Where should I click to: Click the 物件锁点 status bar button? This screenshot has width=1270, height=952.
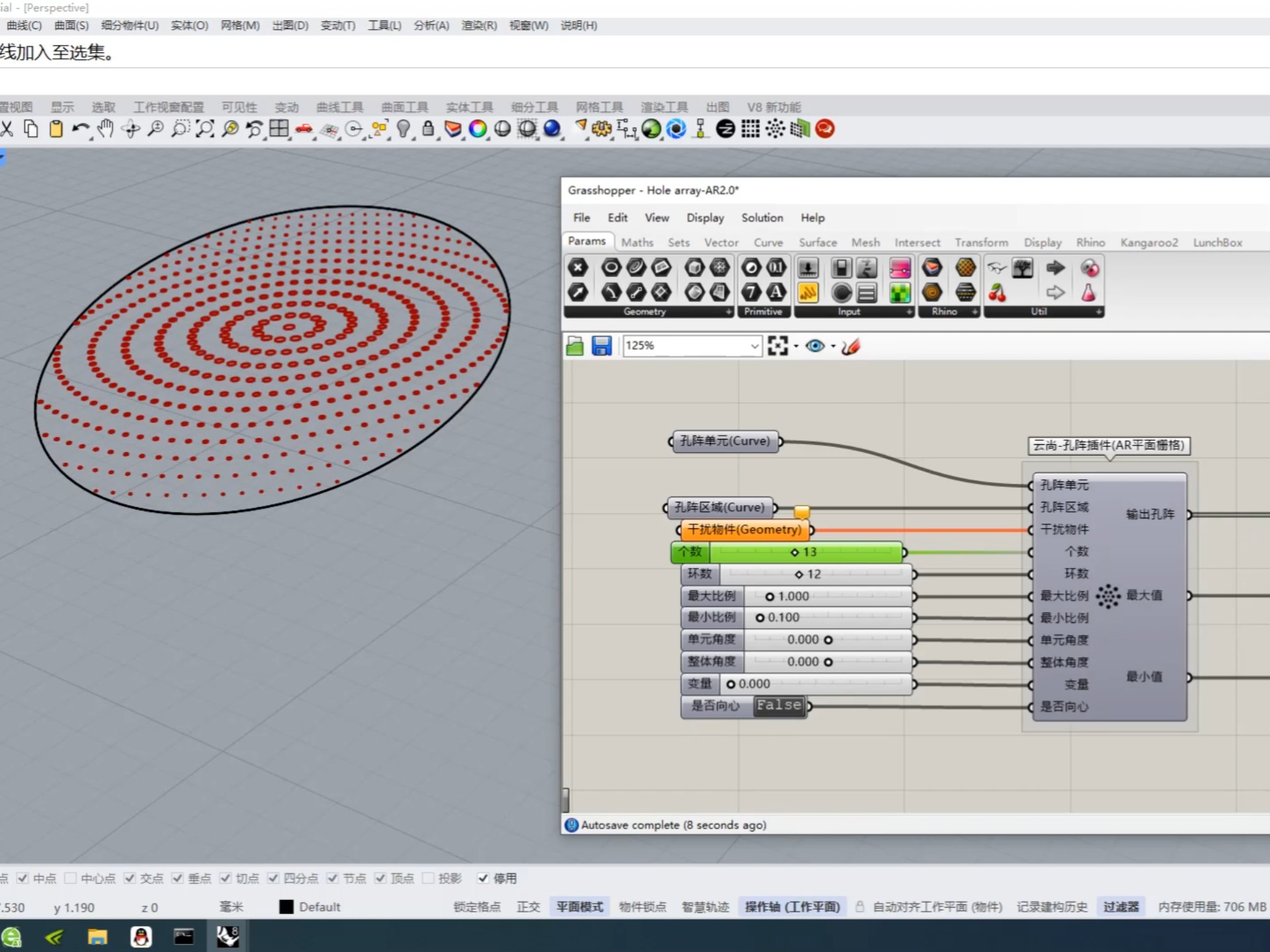coord(642,907)
